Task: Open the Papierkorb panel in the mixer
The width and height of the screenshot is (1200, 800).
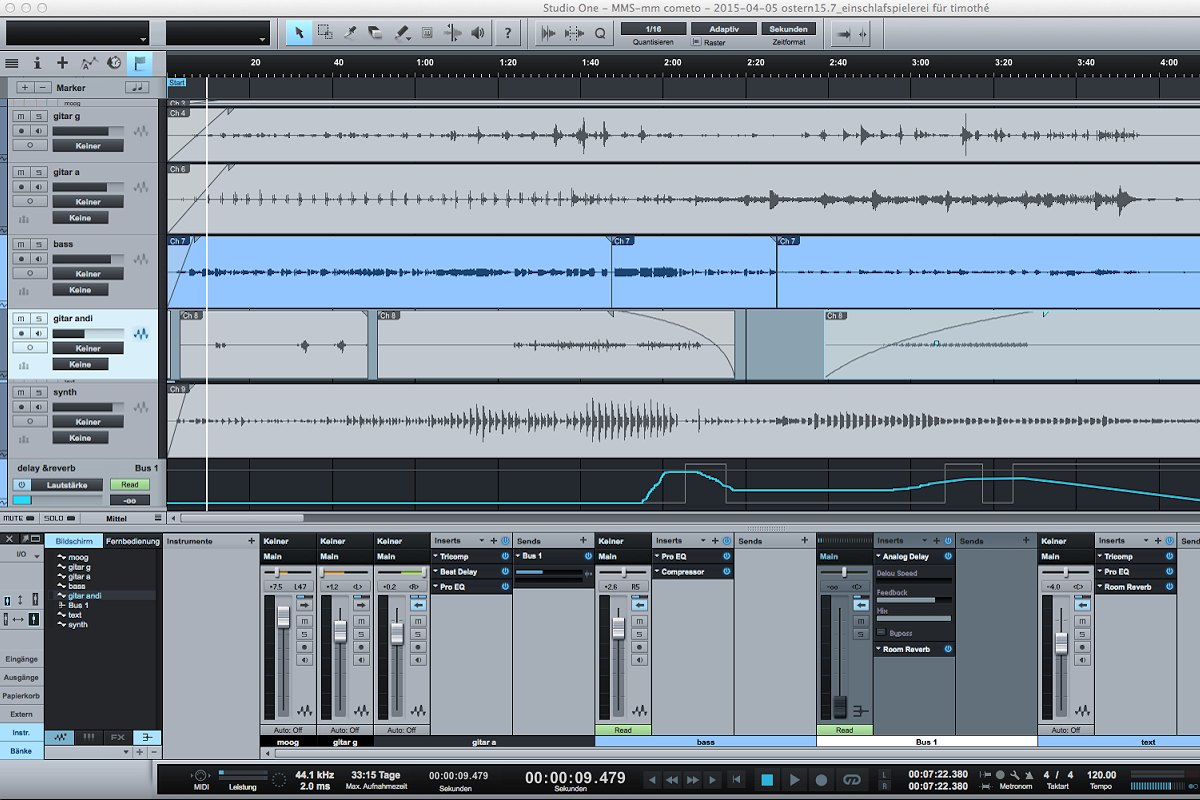Action: click(21, 695)
